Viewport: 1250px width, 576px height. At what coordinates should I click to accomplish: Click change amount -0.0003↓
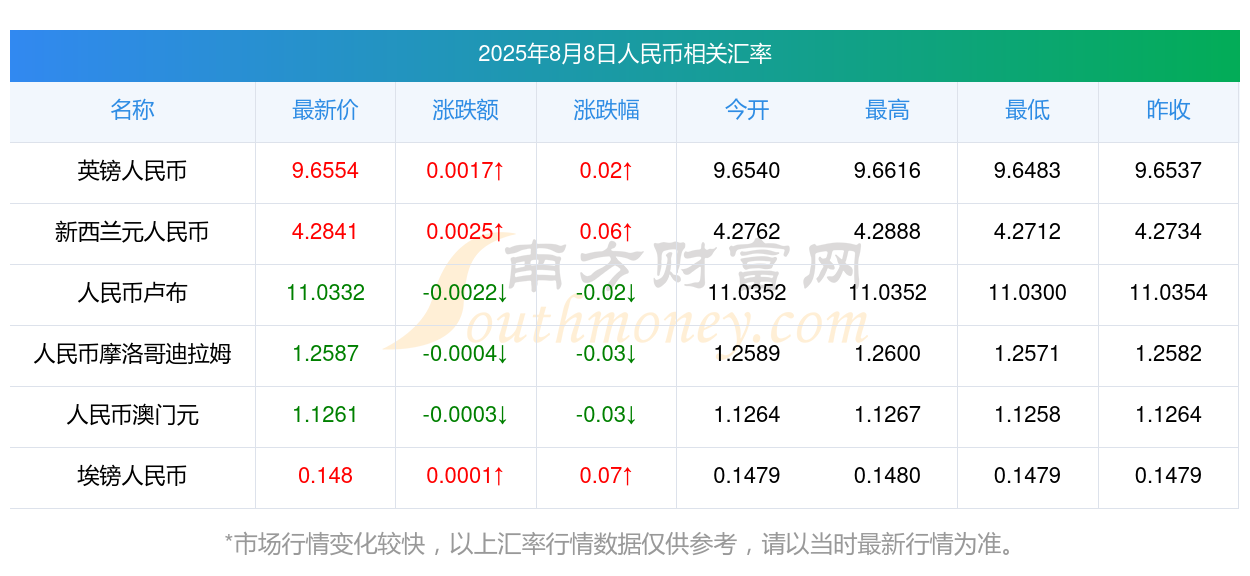pos(466,415)
